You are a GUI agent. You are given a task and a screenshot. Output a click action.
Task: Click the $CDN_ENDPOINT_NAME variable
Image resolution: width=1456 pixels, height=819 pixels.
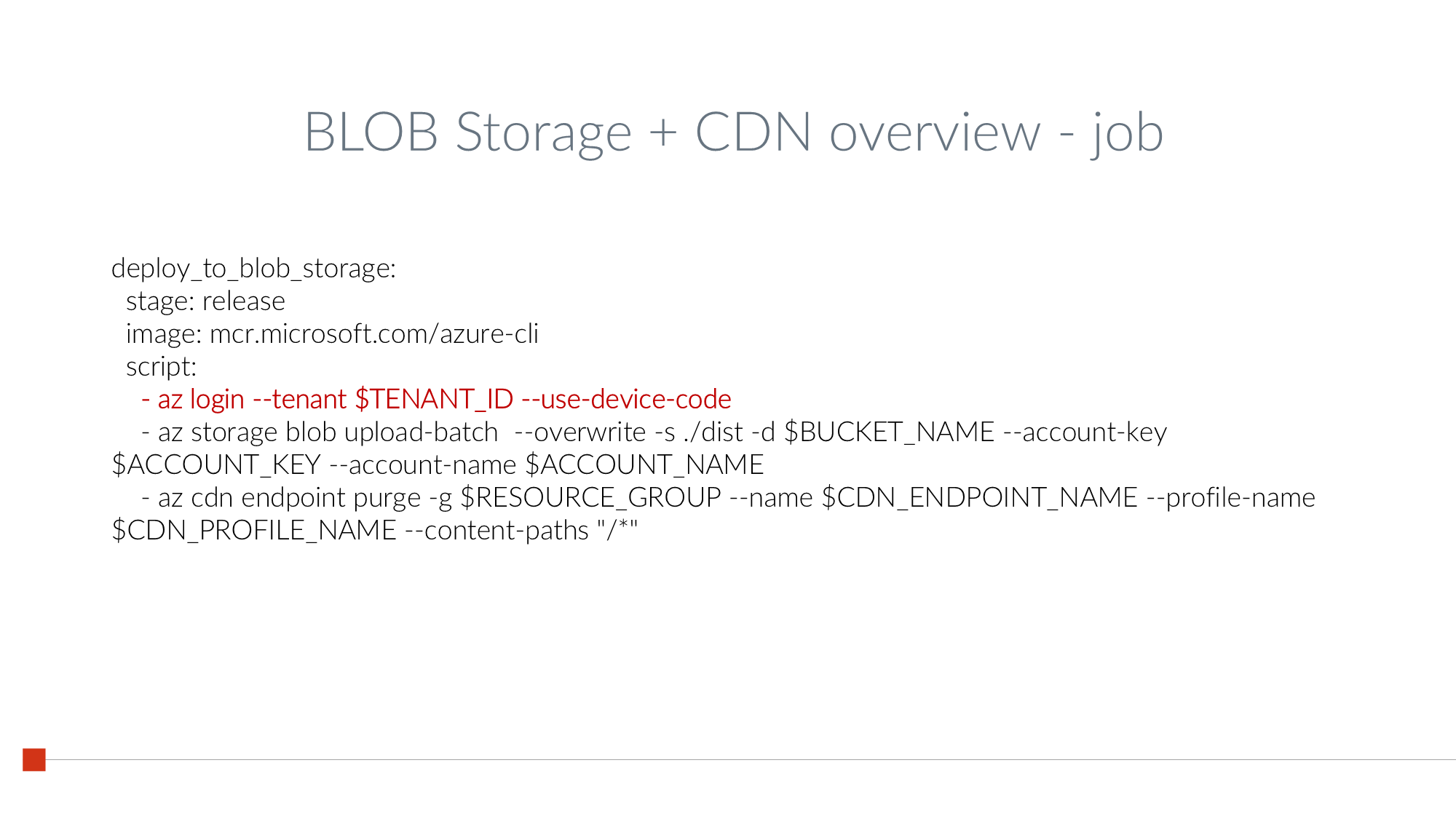[x=979, y=498]
